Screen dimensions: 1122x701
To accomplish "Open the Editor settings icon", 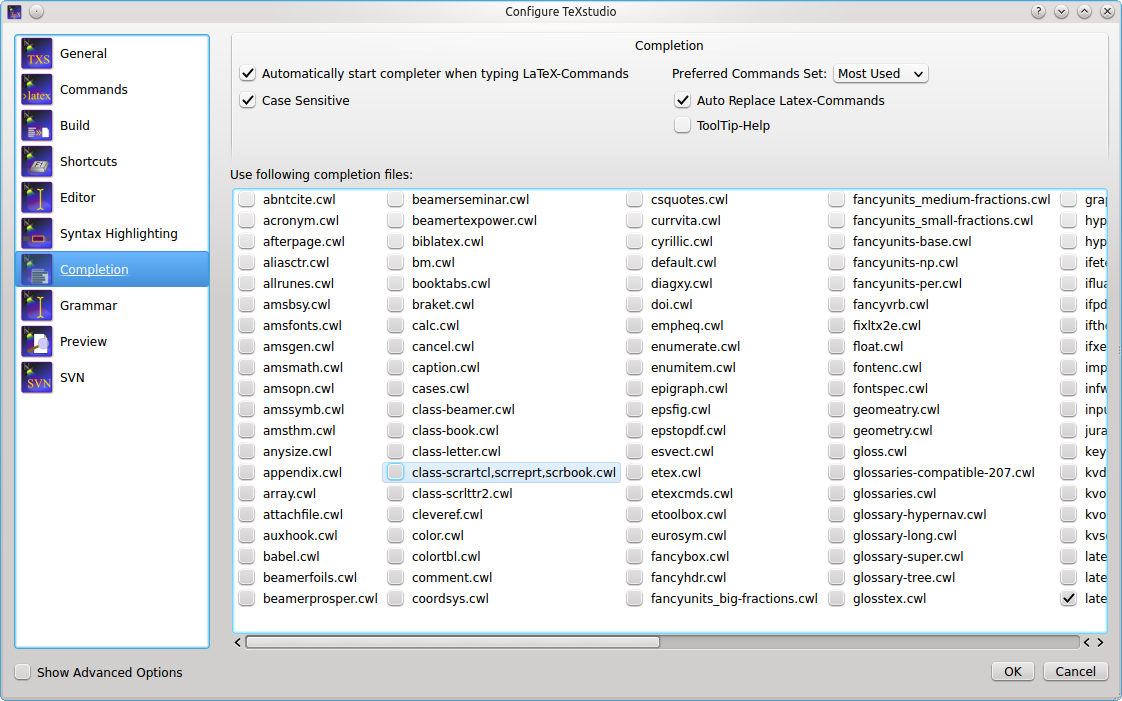I will click(x=37, y=198).
